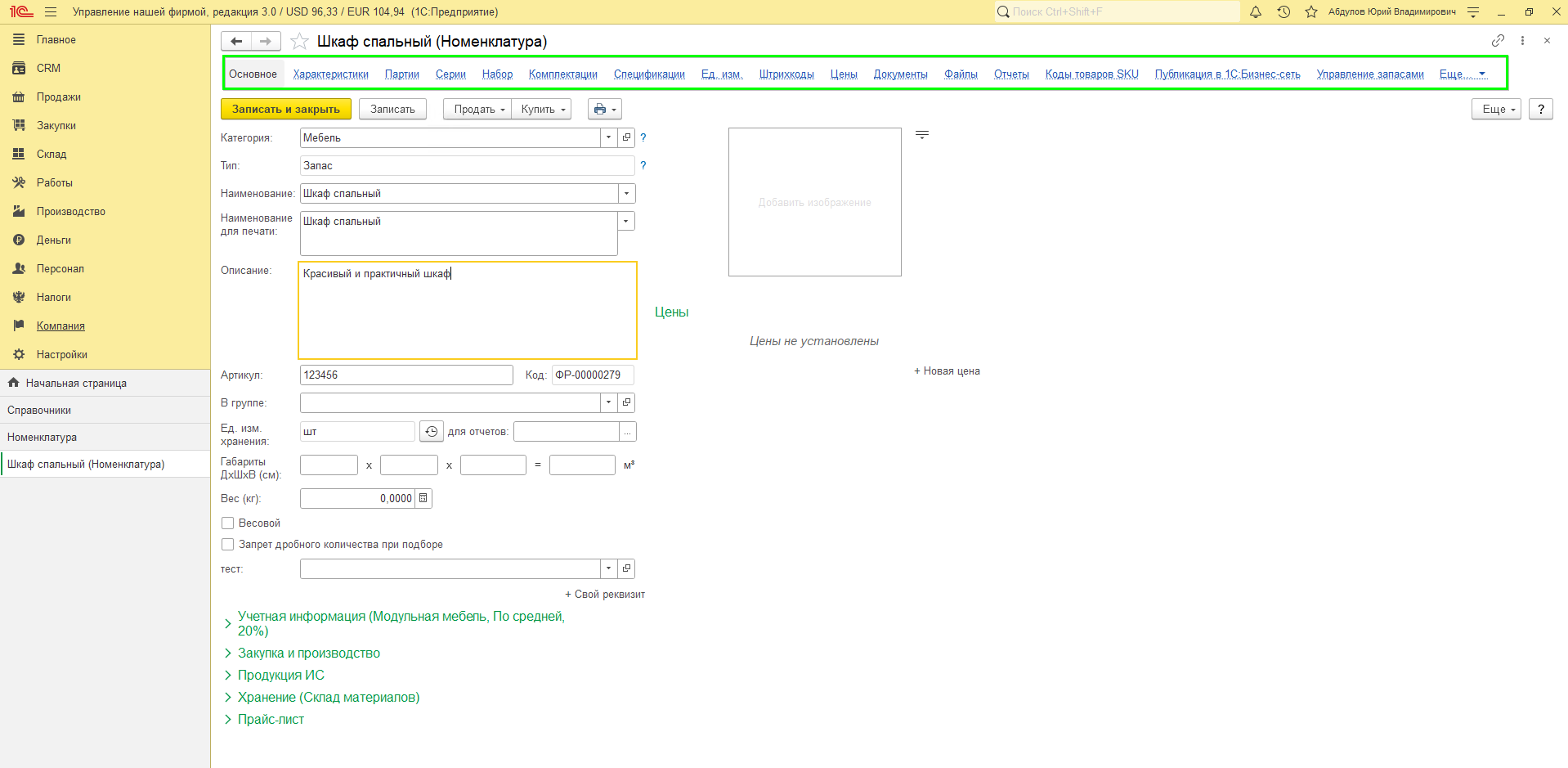
Task: Toggle Запрет дробного количества при подборе checkbox
Action: [x=228, y=544]
